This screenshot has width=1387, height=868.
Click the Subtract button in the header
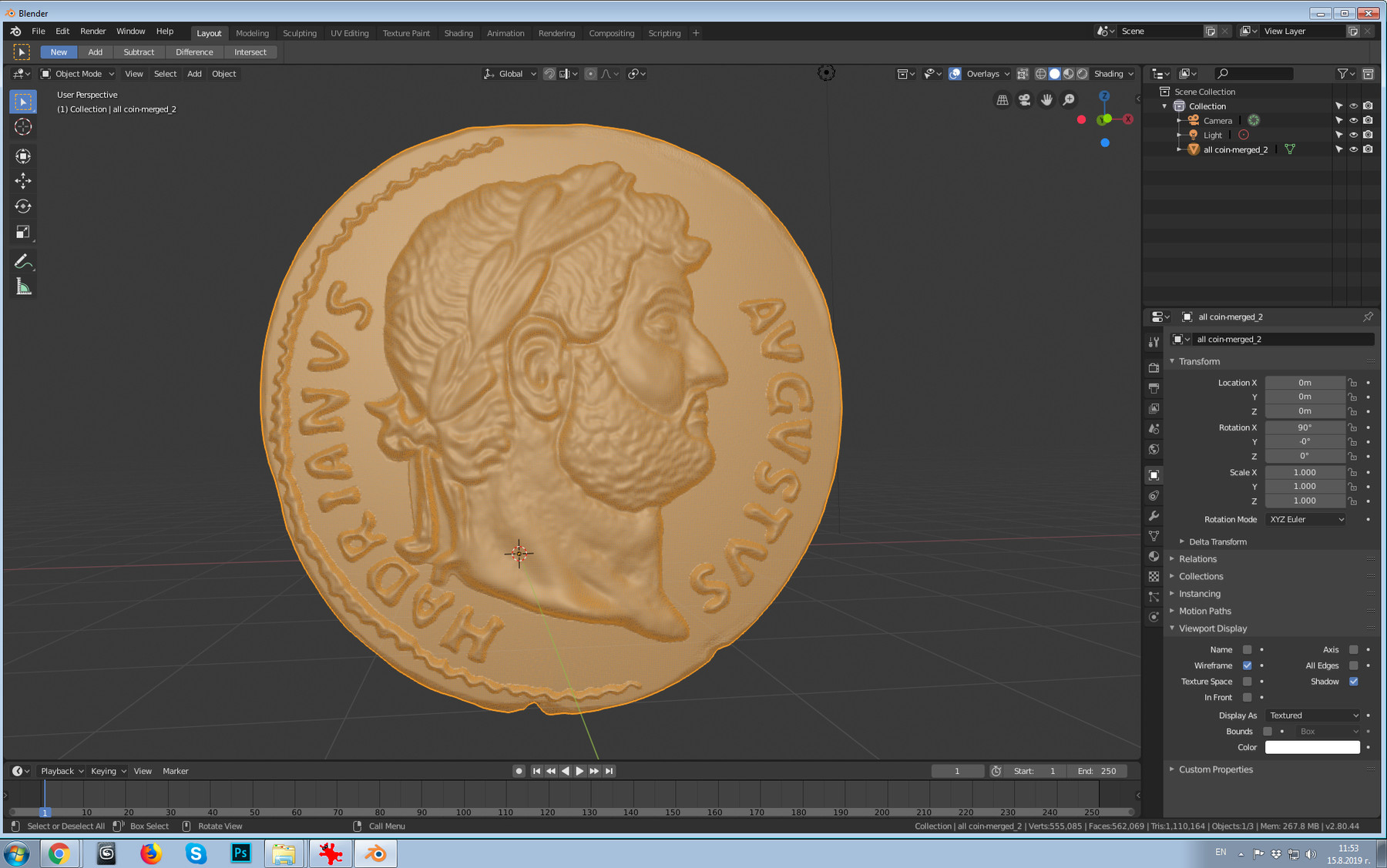point(139,52)
